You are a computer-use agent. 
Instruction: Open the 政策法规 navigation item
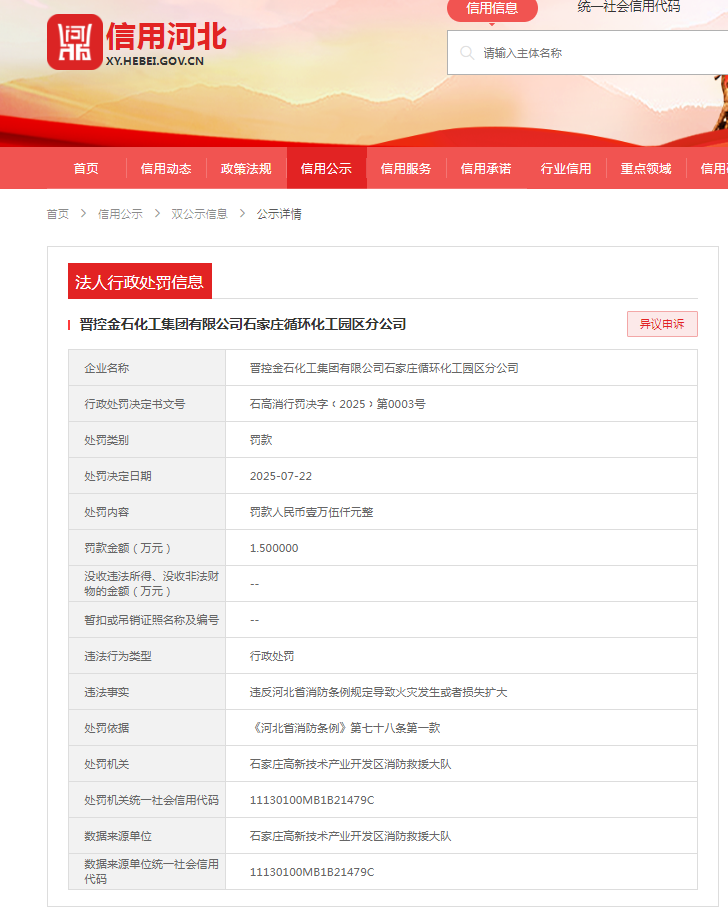pos(246,169)
